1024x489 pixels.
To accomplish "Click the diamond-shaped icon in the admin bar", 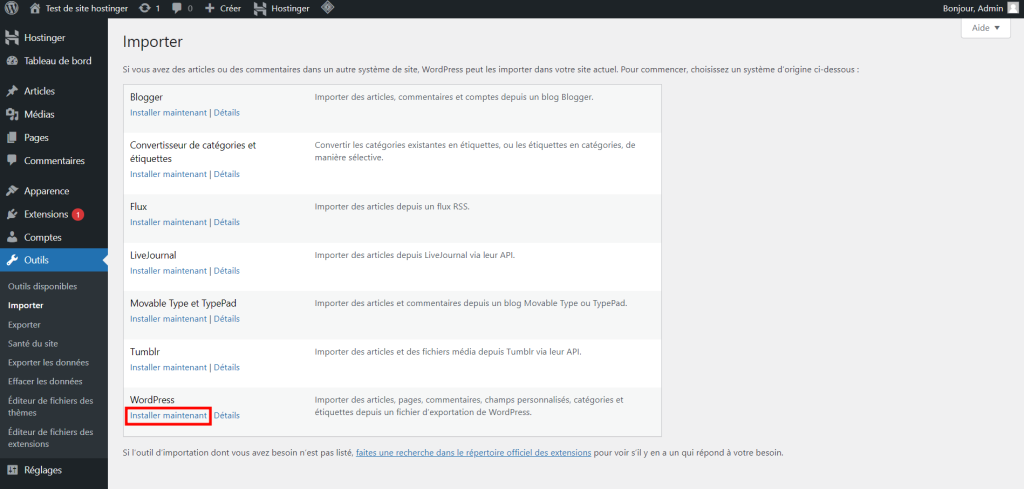I will click(328, 8).
